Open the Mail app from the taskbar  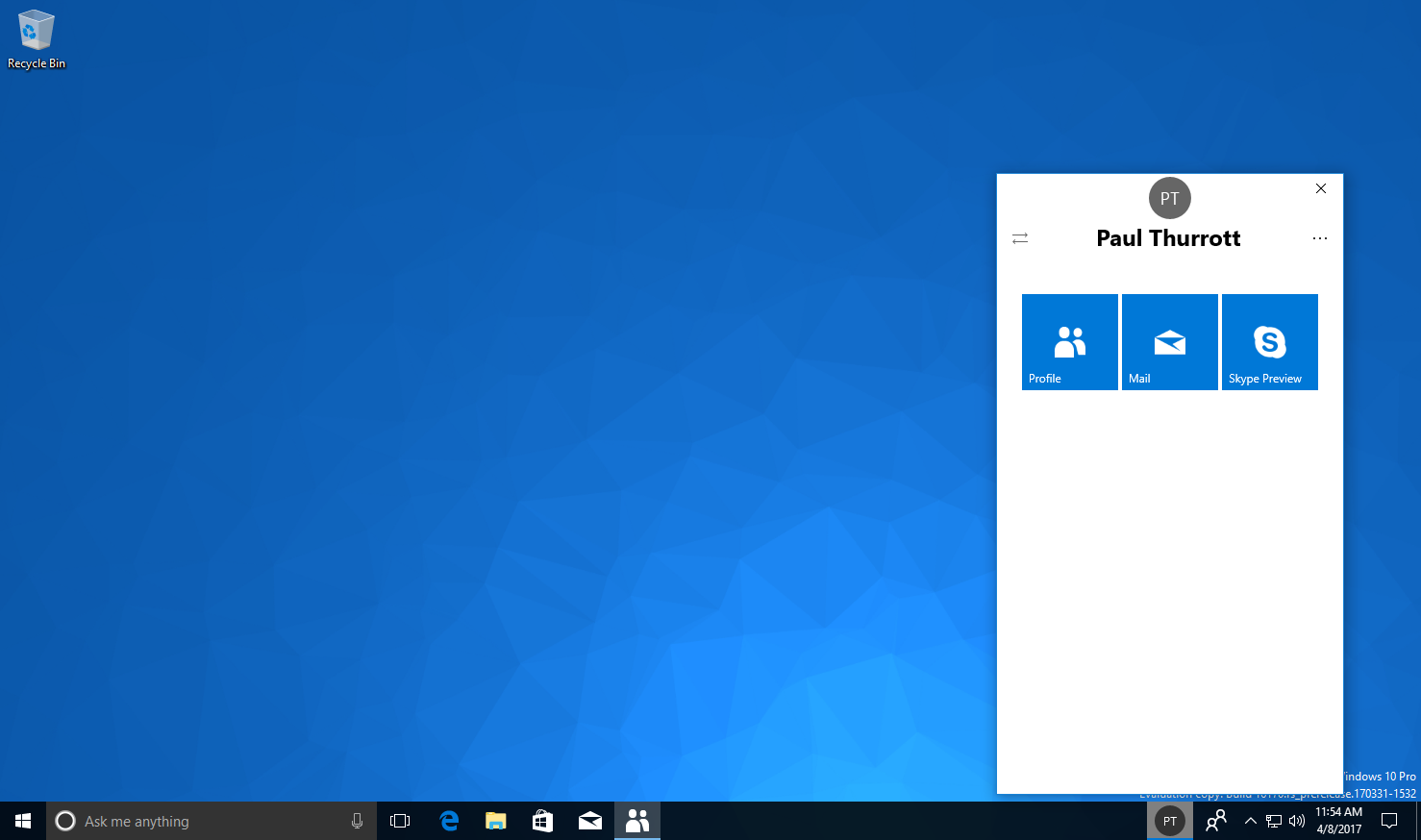589,821
